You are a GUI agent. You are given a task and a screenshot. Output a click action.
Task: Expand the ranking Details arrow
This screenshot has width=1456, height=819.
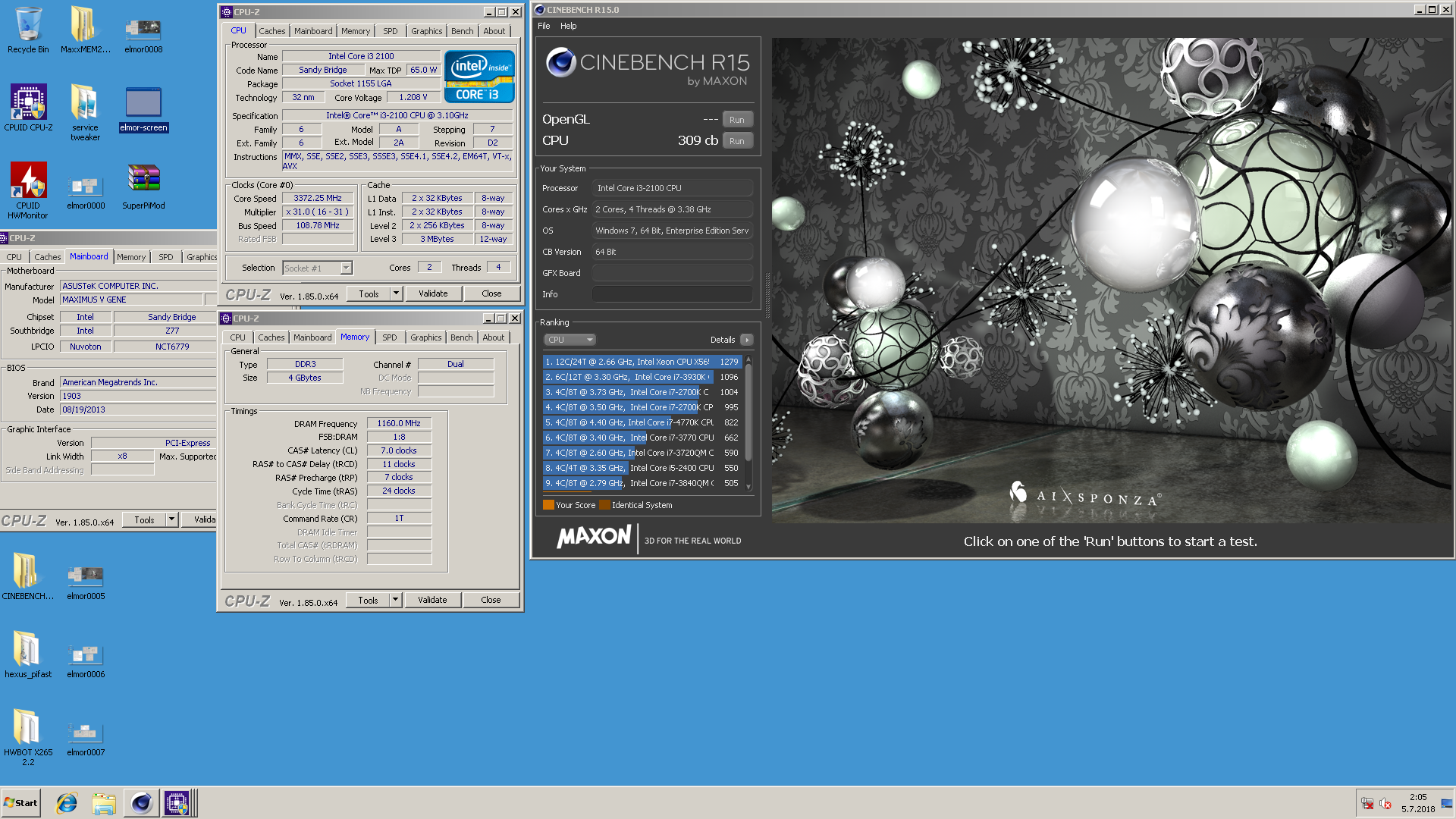tap(747, 340)
